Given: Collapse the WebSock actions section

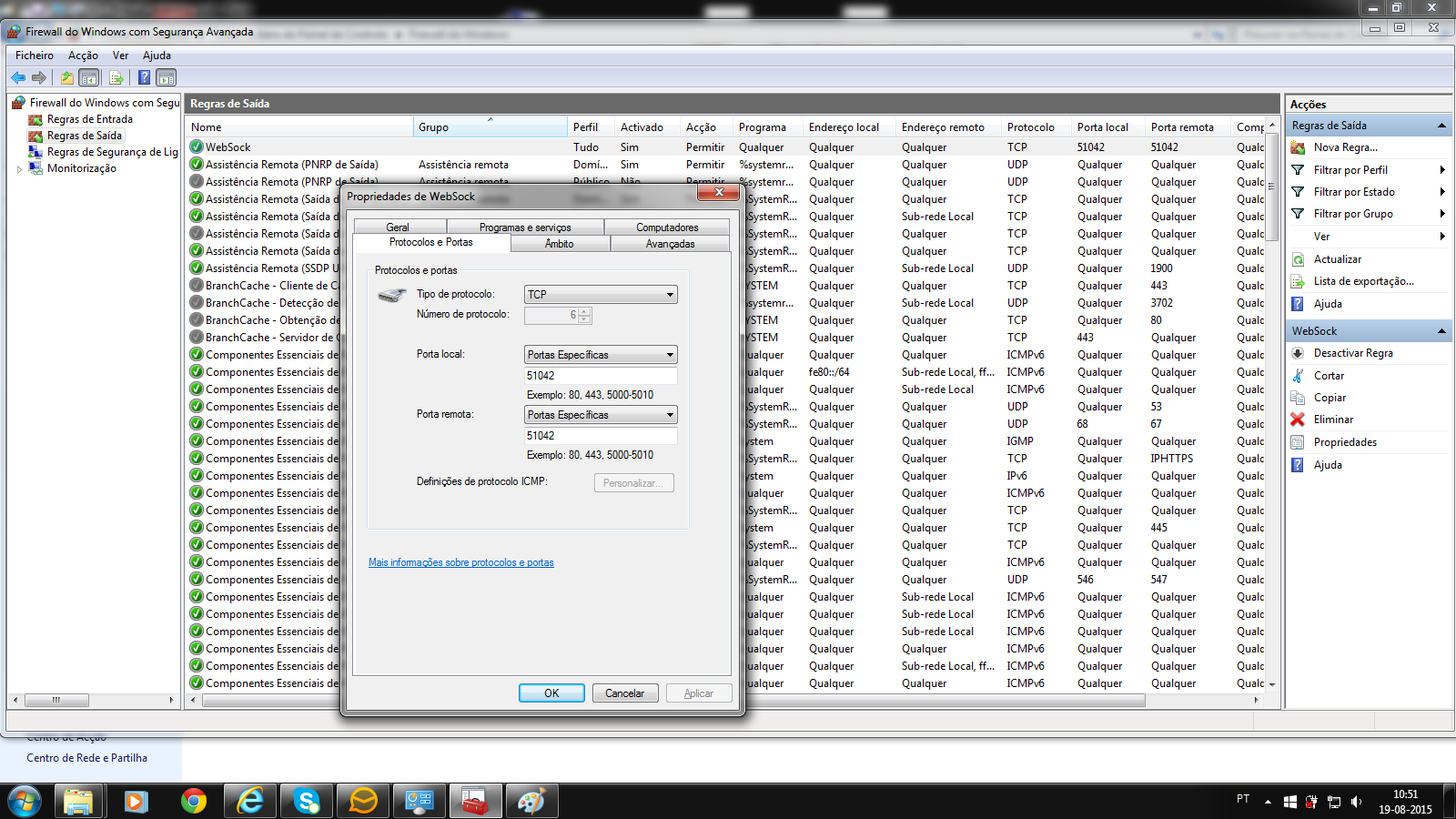Looking at the screenshot, I should pyautogui.click(x=1441, y=331).
